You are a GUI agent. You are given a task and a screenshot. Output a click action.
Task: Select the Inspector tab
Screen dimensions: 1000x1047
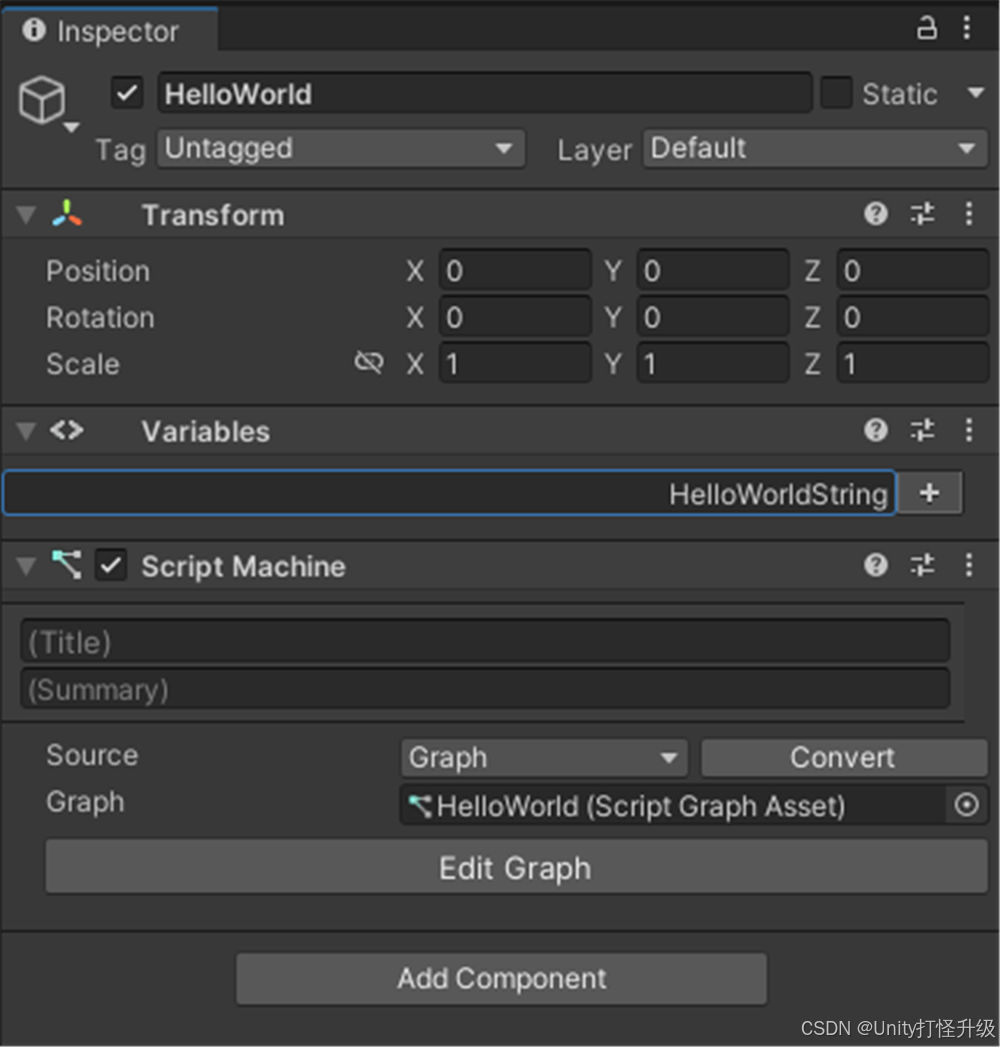point(110,30)
